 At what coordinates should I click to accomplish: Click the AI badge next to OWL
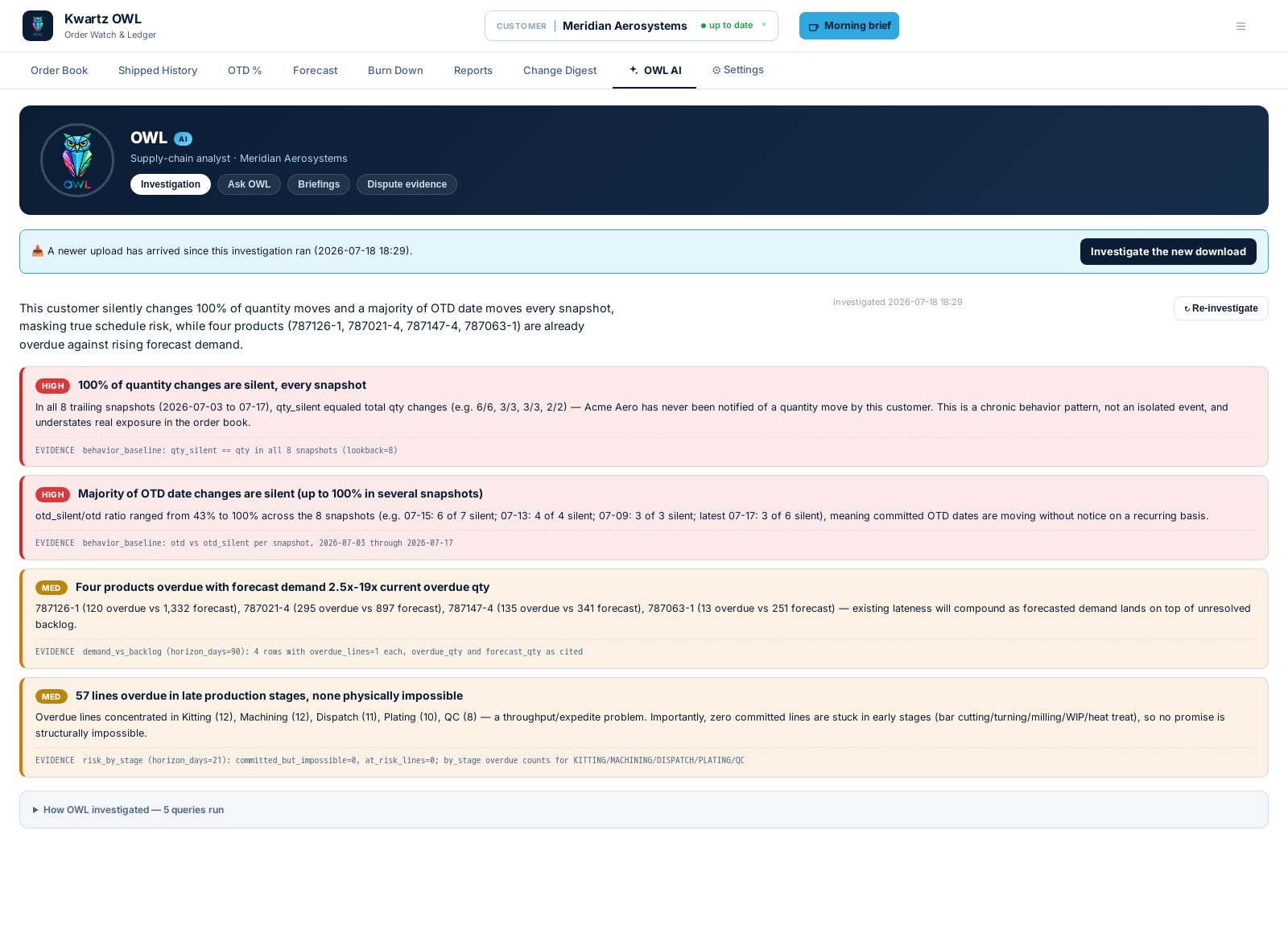point(183,138)
